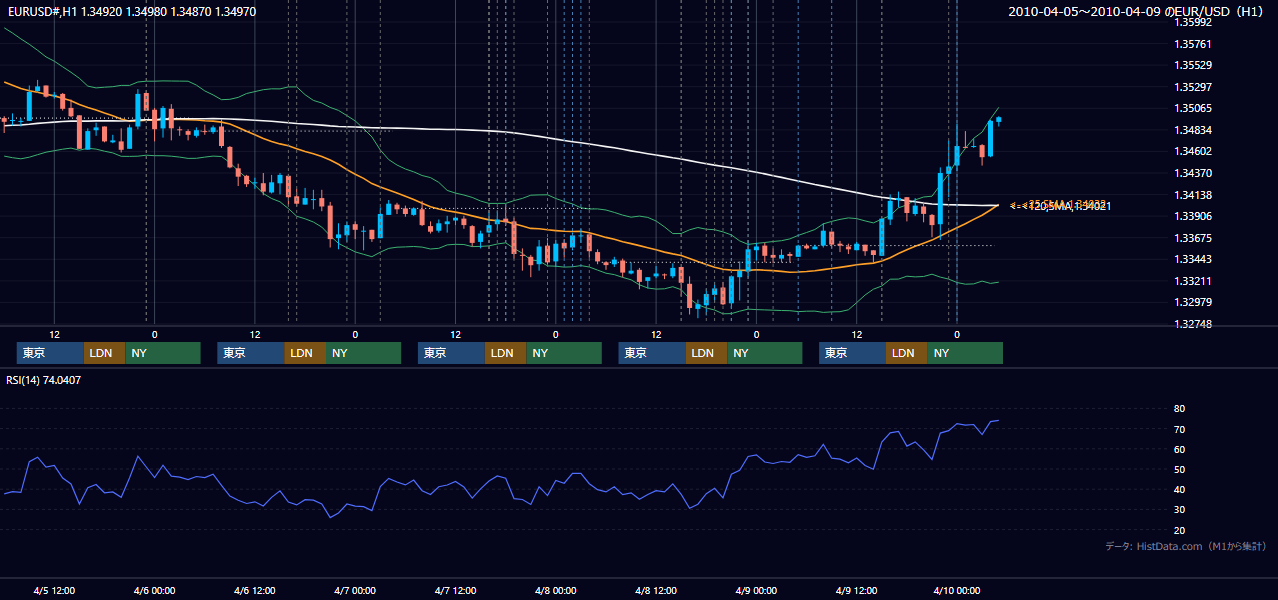
Task: Select price axis label 1.35529
Action: (x=1195, y=65)
